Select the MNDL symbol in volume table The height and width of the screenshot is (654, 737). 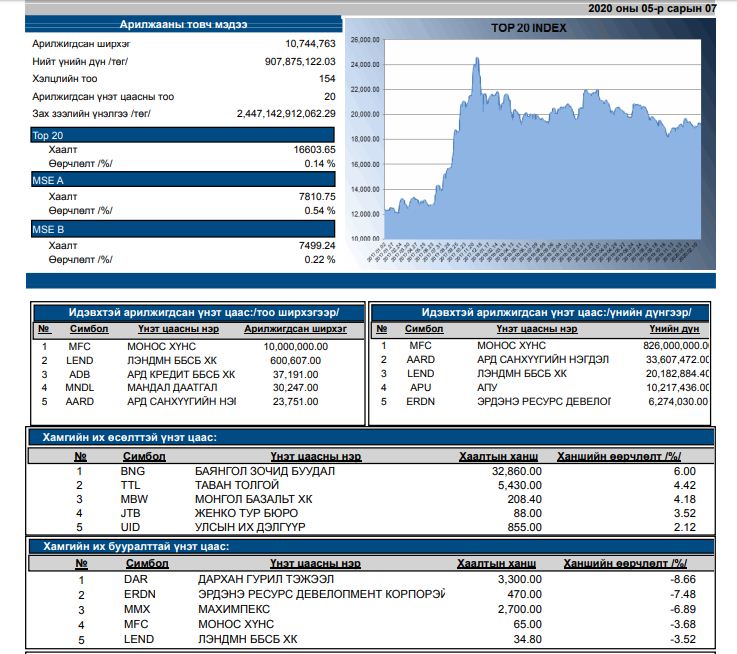pos(80,388)
